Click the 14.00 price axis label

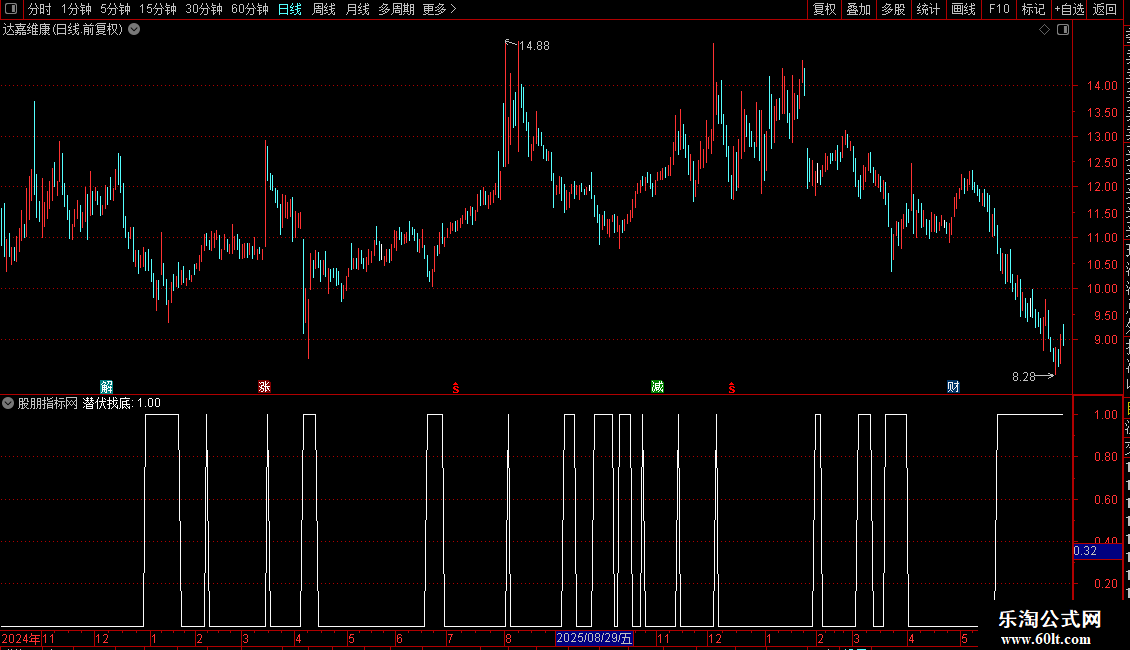coord(1102,86)
